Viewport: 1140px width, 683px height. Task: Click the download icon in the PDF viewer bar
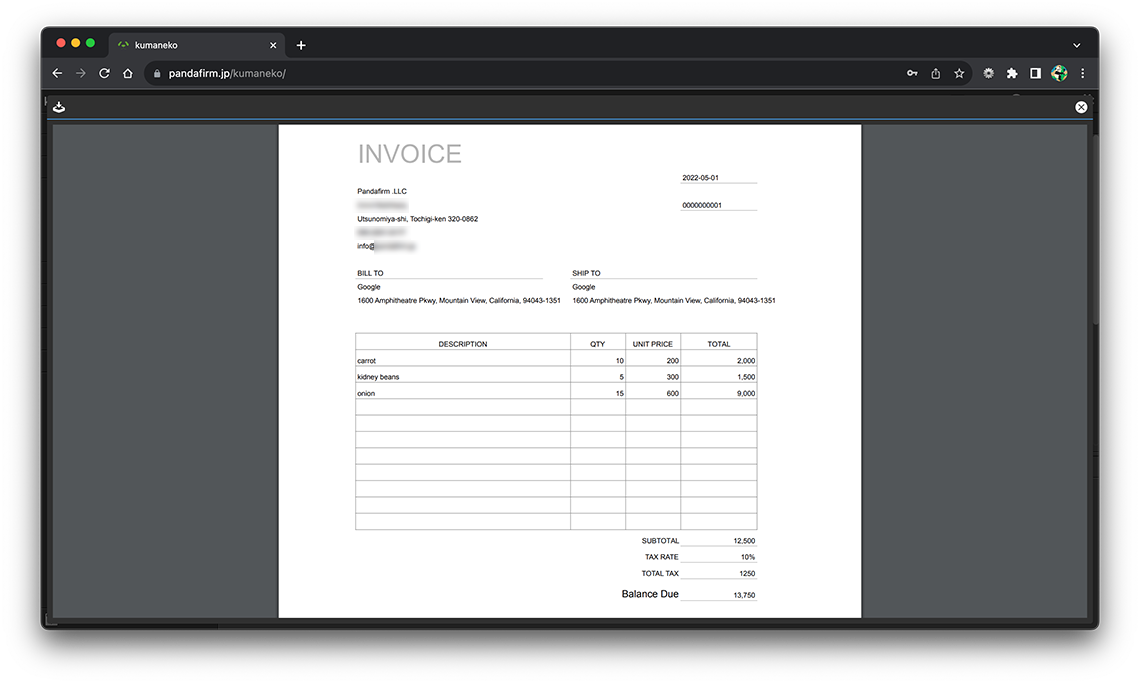59,107
